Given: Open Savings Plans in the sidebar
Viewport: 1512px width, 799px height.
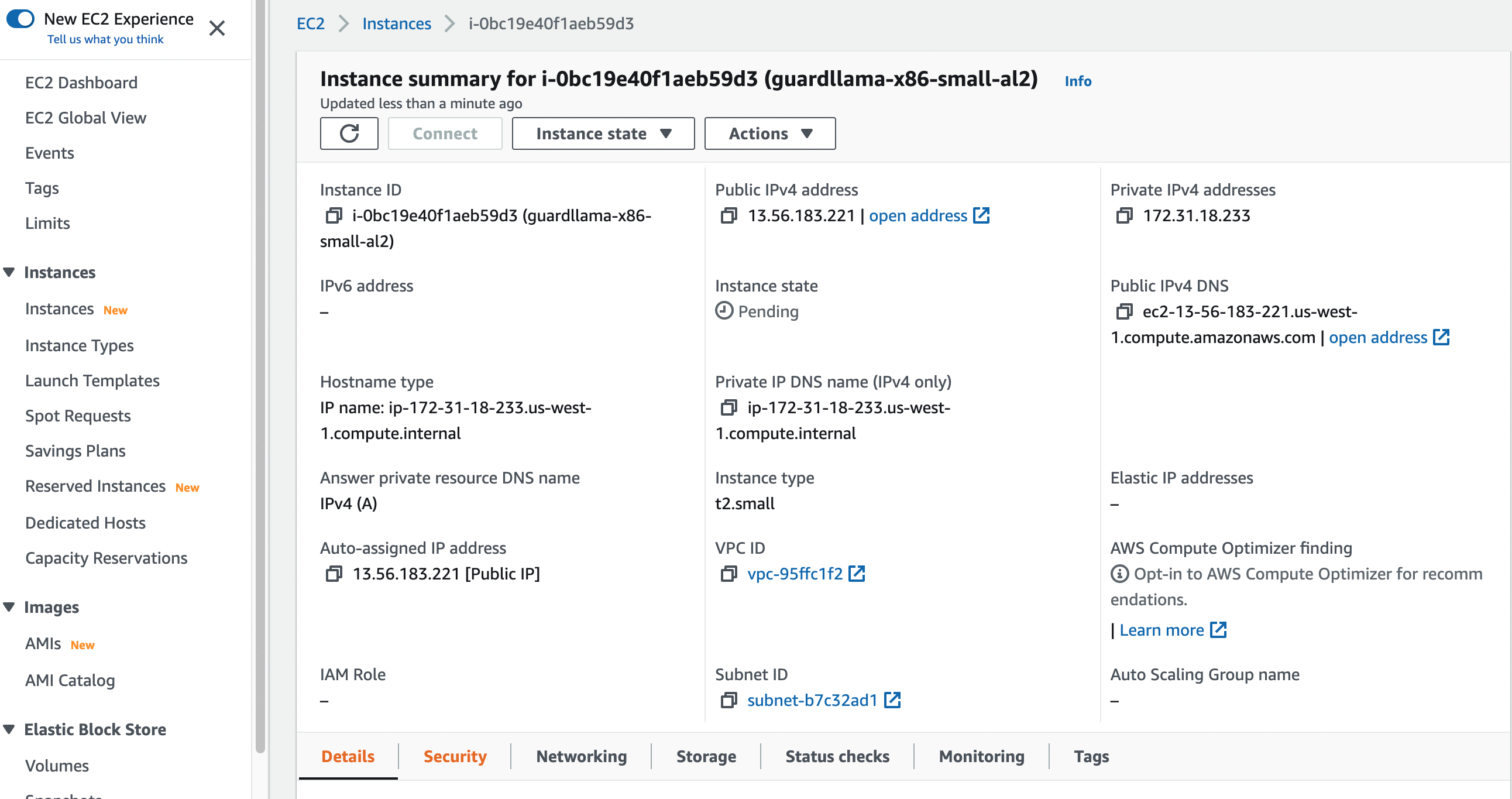Looking at the screenshot, I should coord(75,451).
